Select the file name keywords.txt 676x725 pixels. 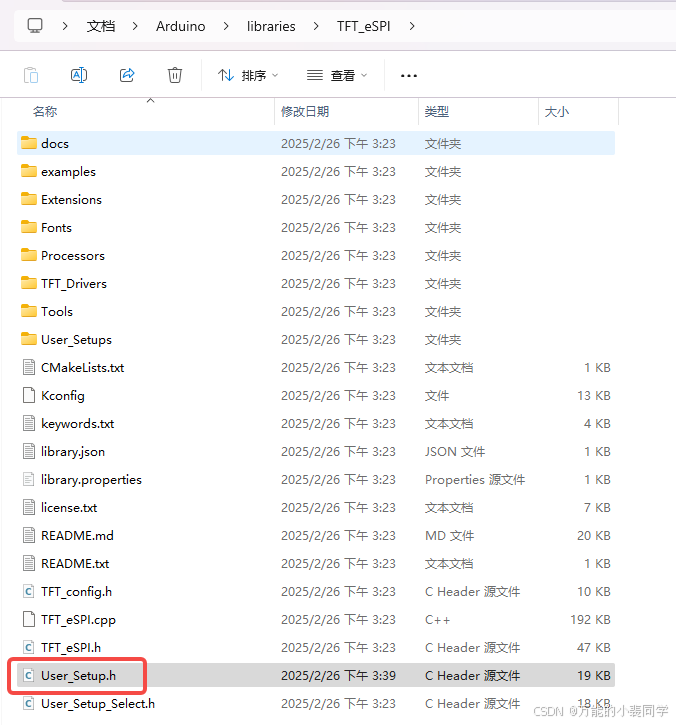click(x=78, y=424)
